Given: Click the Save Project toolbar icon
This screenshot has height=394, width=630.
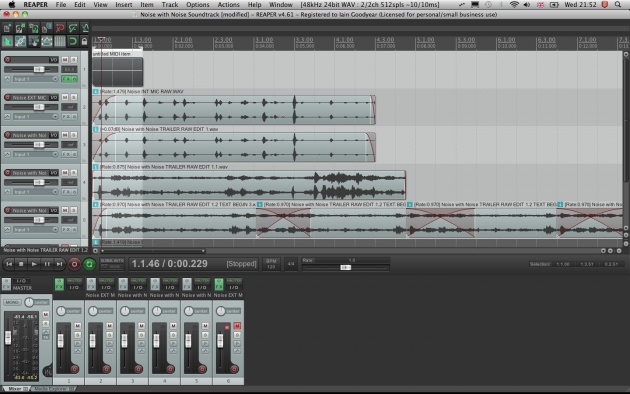Looking at the screenshot, I should pos(33,28).
